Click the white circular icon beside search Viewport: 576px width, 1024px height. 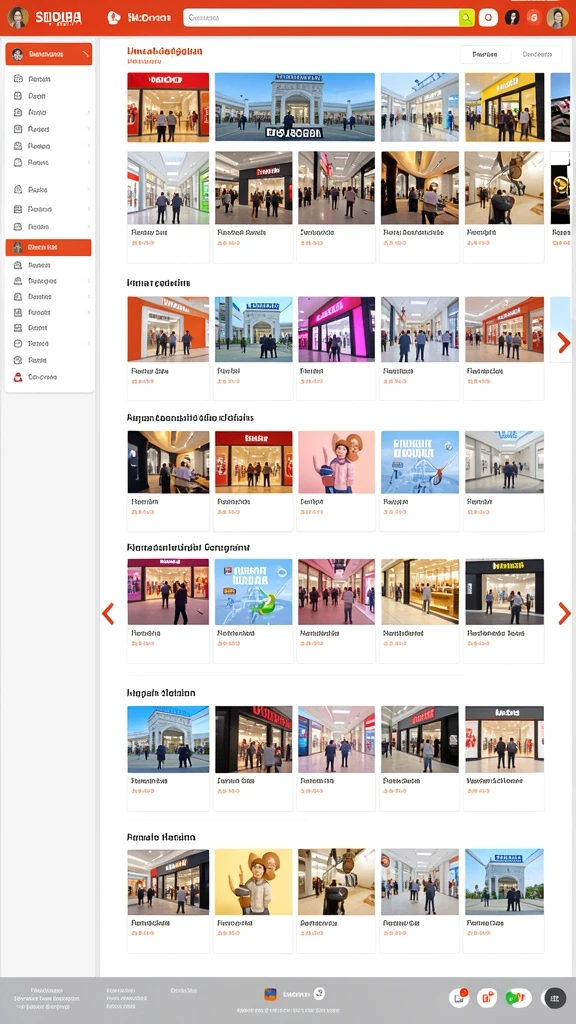point(488,18)
